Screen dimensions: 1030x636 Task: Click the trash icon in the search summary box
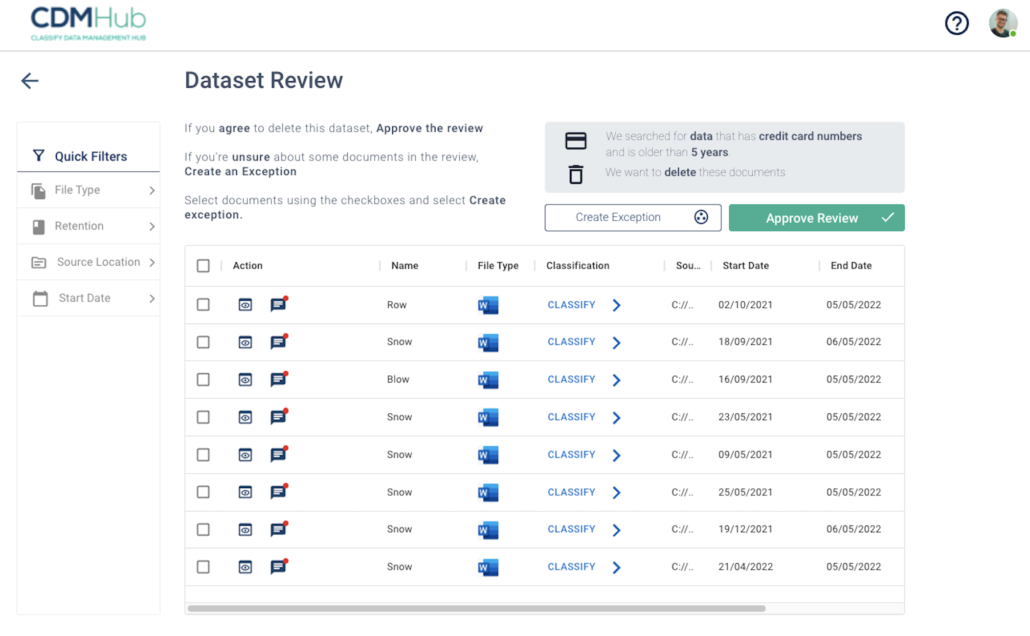[575, 173]
